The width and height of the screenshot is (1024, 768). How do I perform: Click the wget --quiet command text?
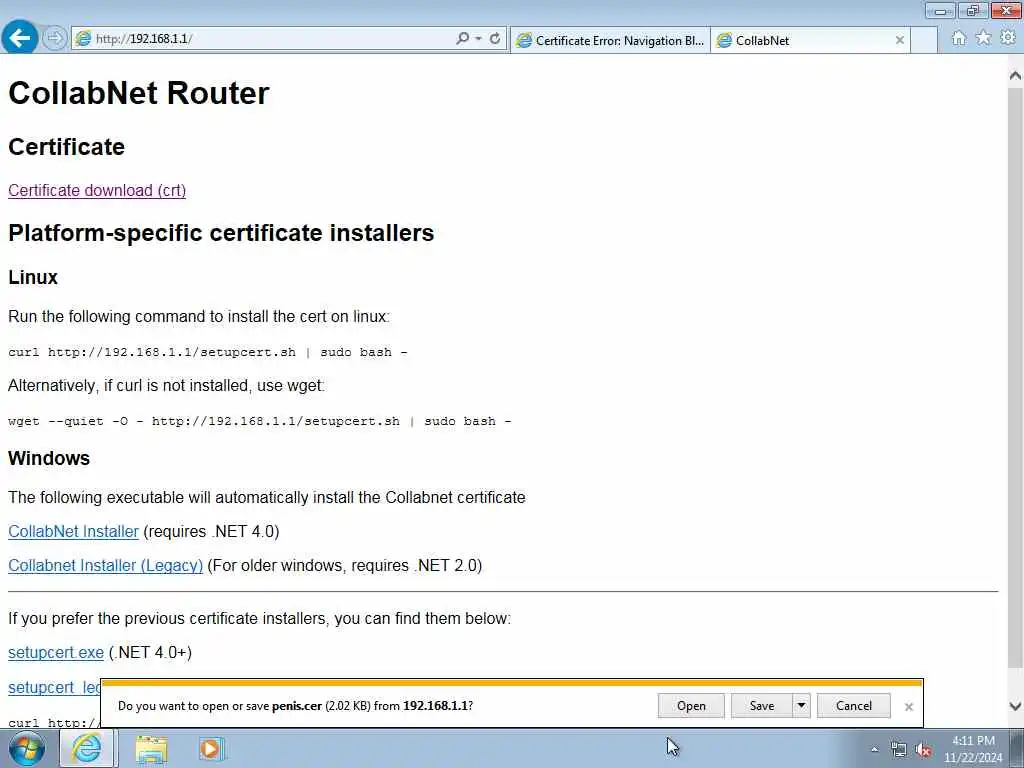pos(259,421)
